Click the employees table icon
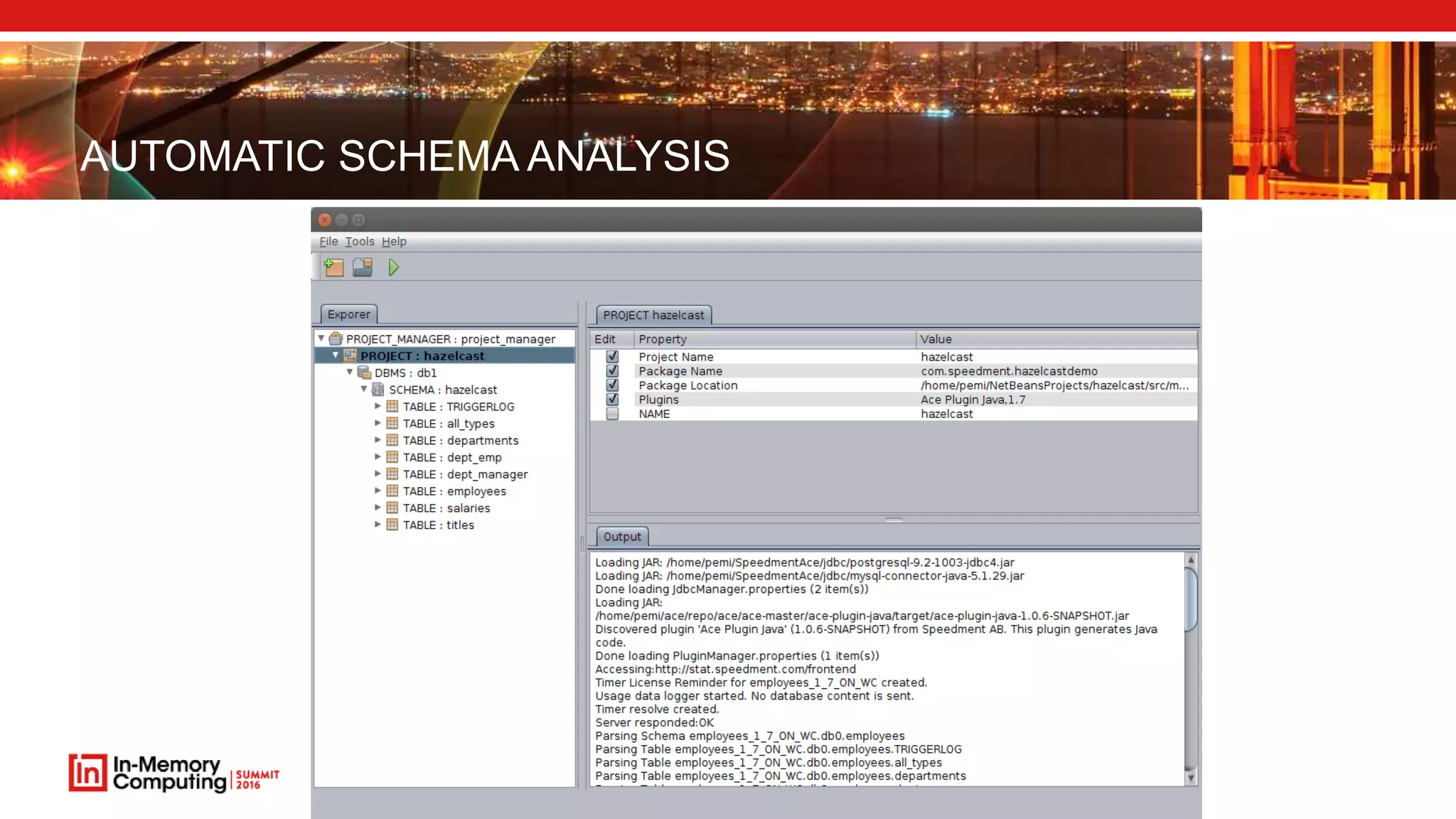Viewport: 1456px width, 819px height. 392,491
